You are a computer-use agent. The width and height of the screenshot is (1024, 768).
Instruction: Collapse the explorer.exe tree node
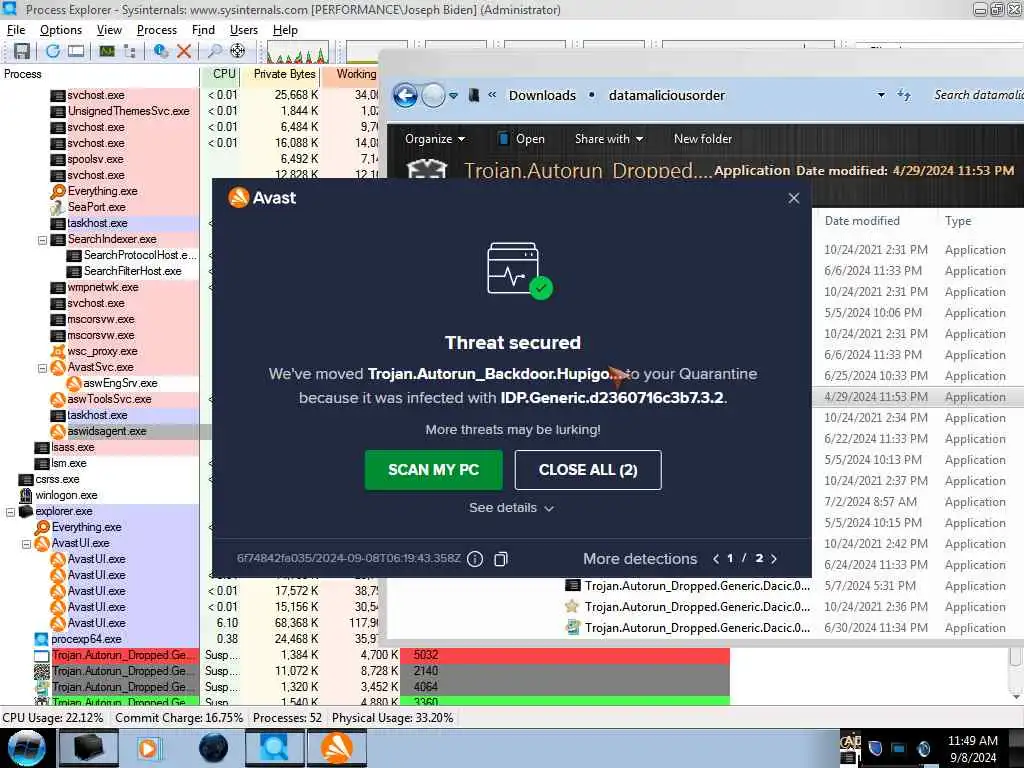(10, 512)
